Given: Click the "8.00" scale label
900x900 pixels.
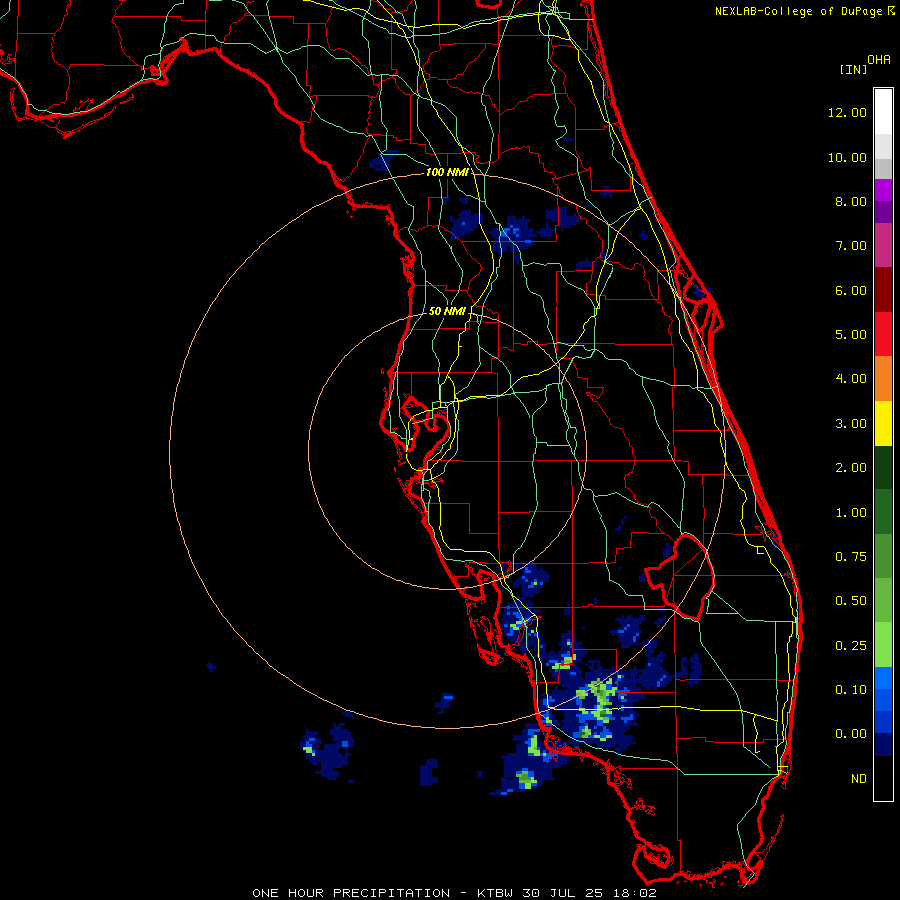Looking at the screenshot, I should (x=851, y=201).
